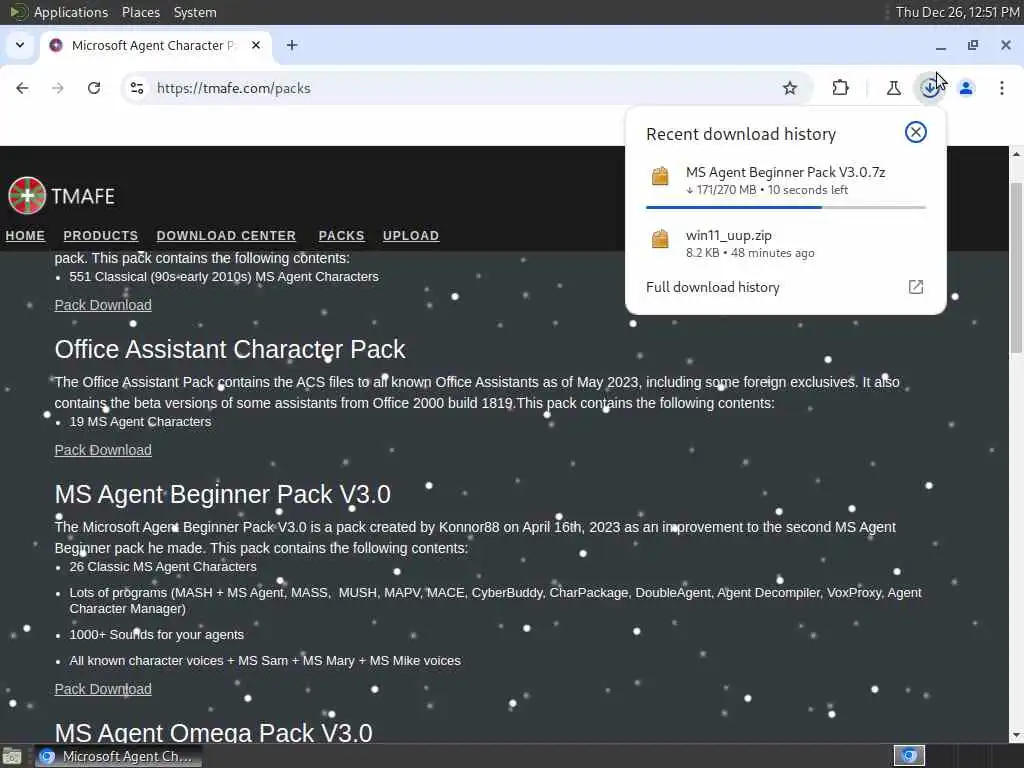Viewport: 1024px width, 768px height.
Task: Close the Microsoft Agent Character tab
Action: point(256,45)
